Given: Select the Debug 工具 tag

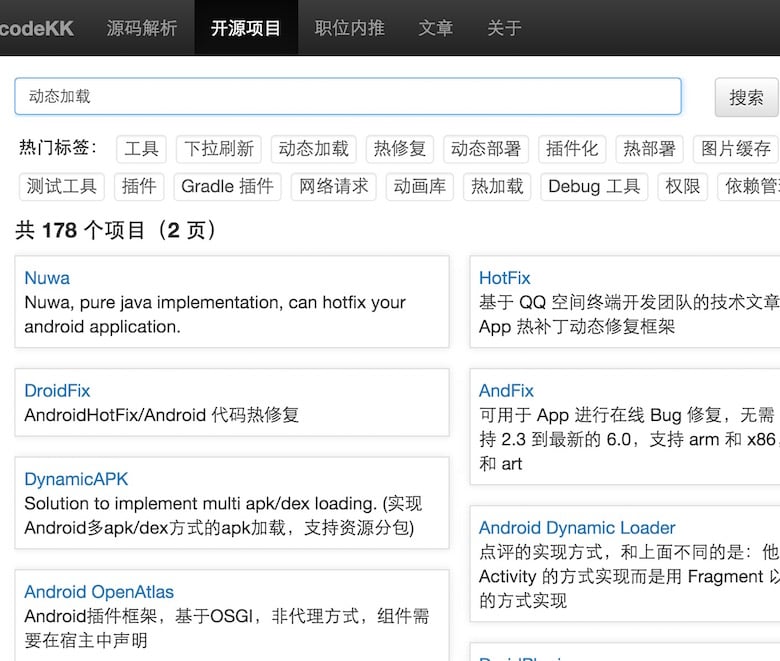Looking at the screenshot, I should [x=594, y=187].
